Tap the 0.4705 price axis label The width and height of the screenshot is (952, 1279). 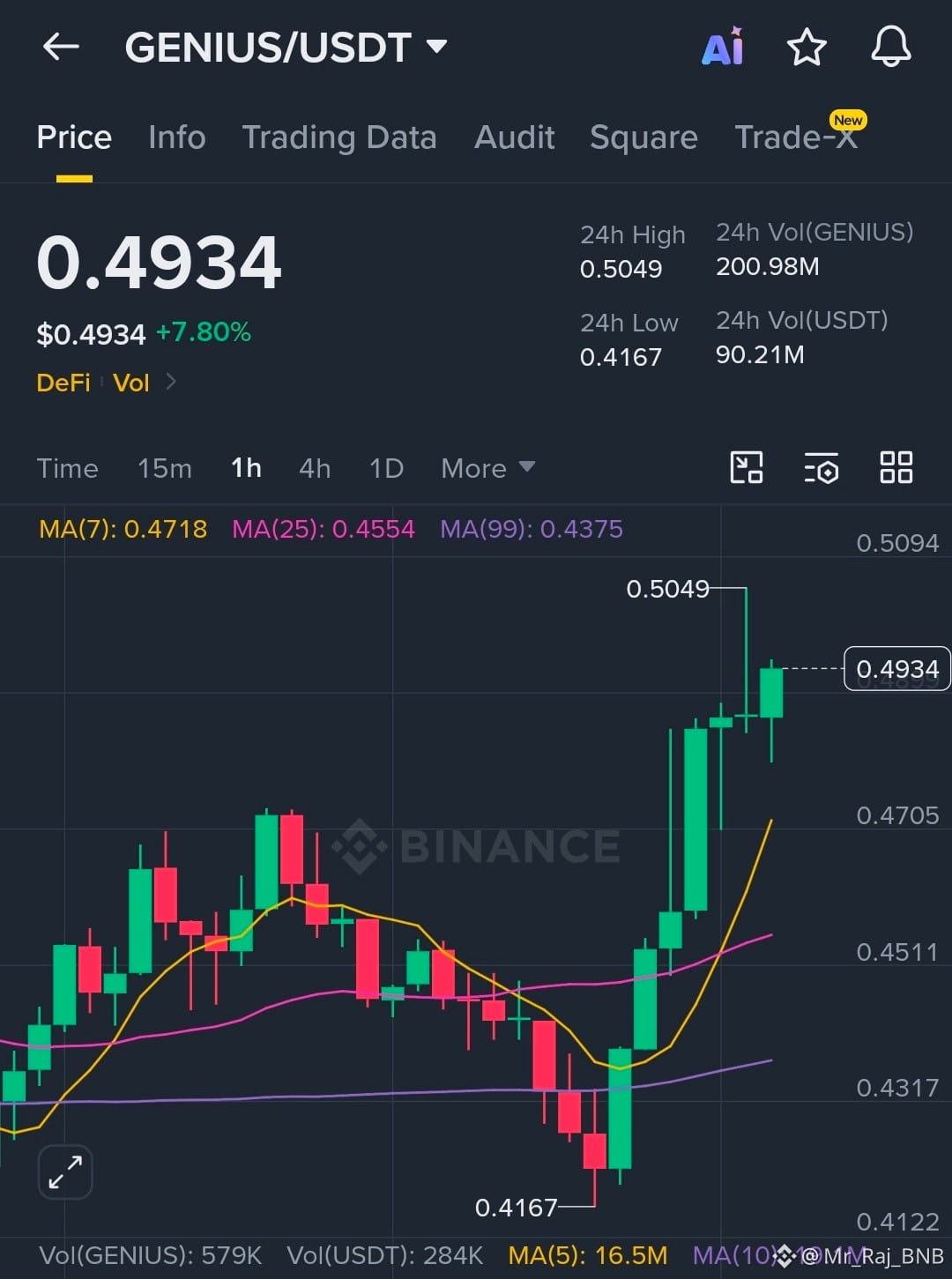coord(897,815)
